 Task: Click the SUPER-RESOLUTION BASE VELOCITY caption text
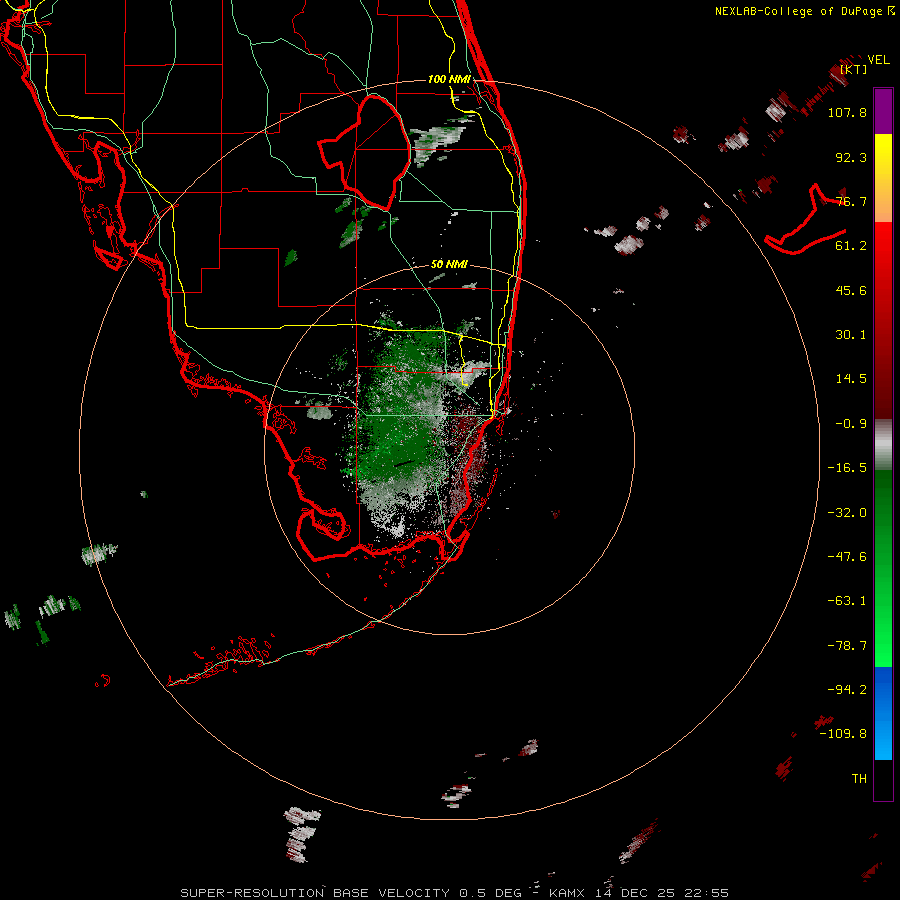click(x=315, y=893)
